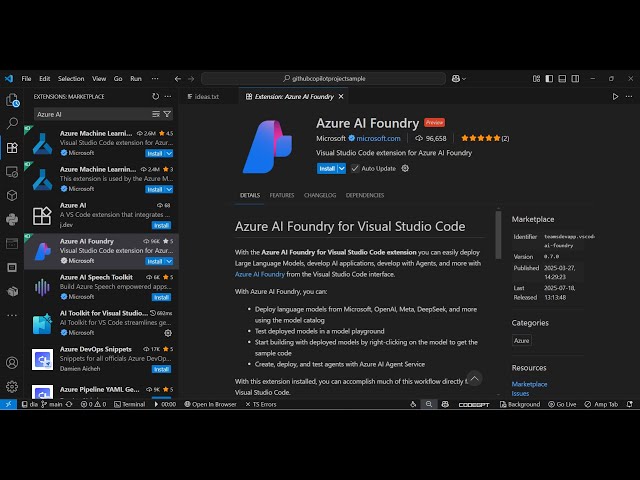Install the Azure AI Foundry extension
The width and height of the screenshot is (640, 480).
point(327,168)
